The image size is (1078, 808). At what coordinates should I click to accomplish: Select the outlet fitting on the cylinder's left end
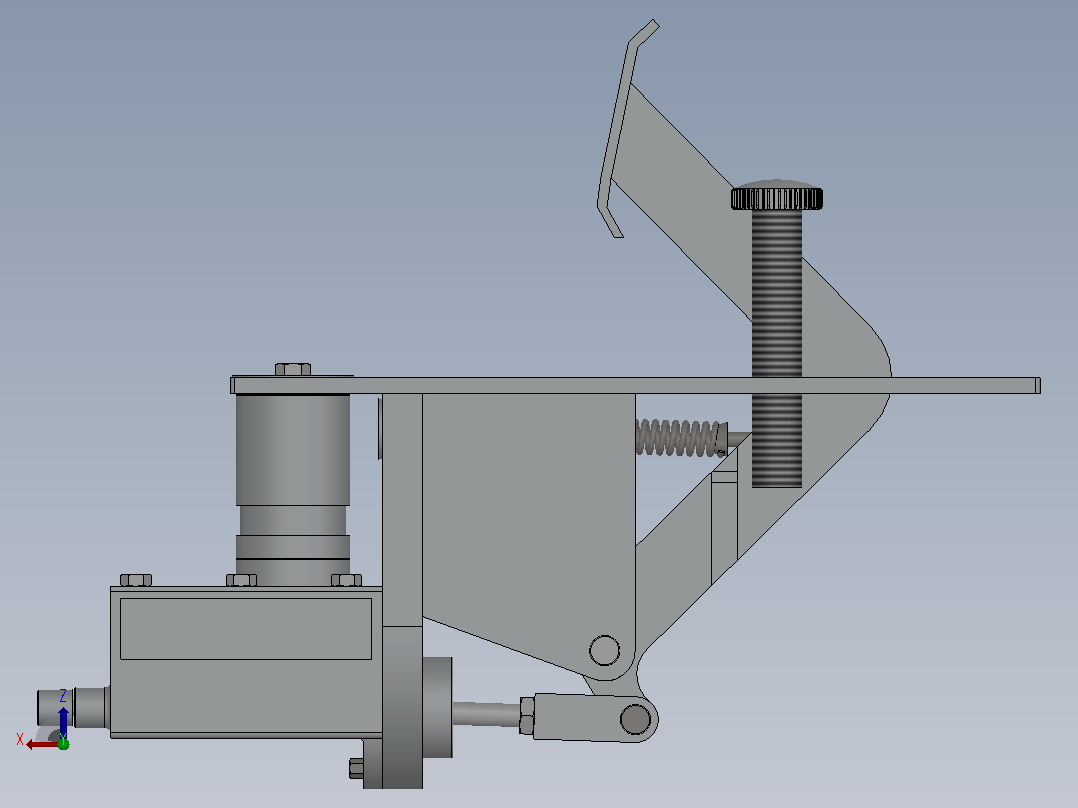pos(74,706)
